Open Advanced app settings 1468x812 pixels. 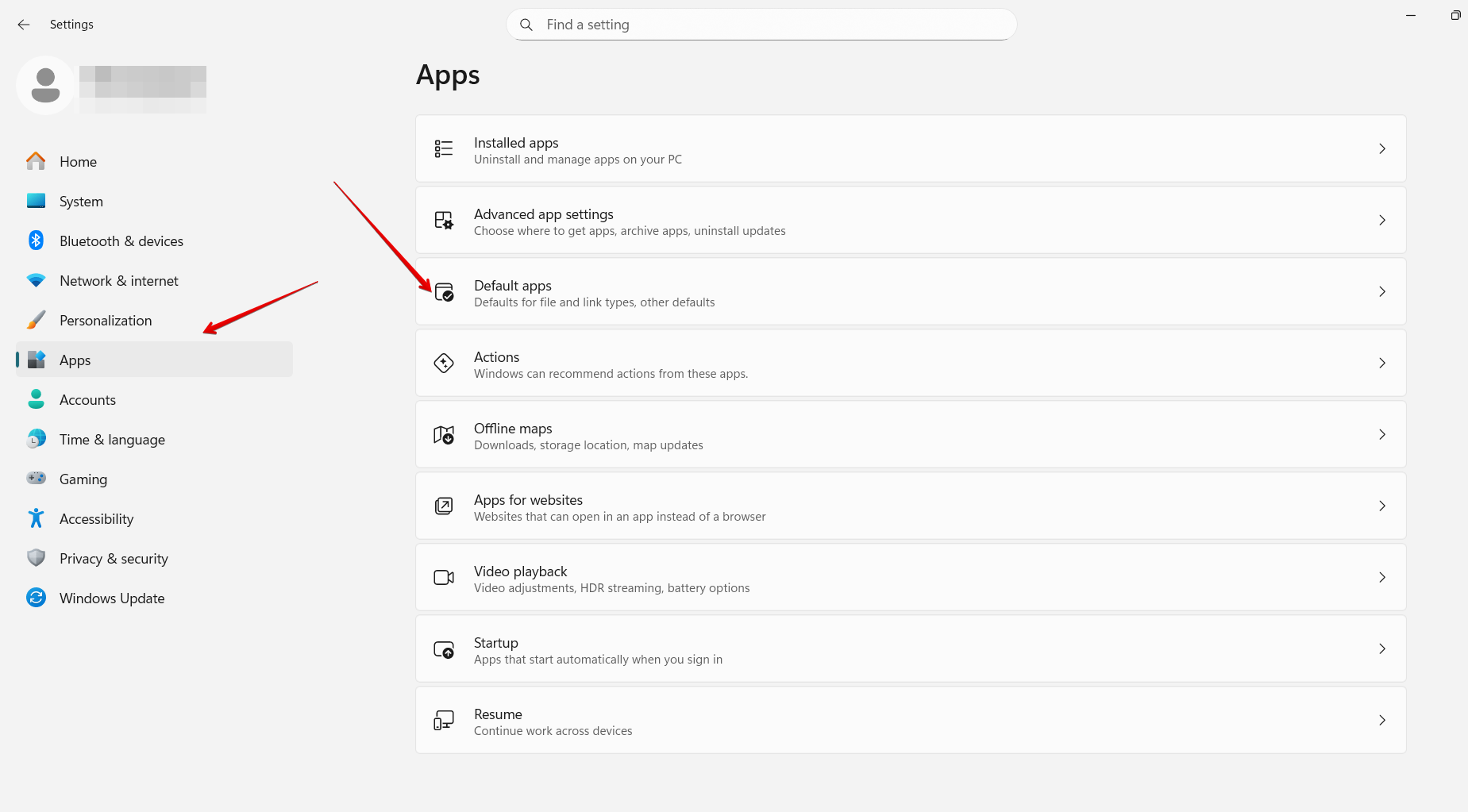[x=911, y=220]
